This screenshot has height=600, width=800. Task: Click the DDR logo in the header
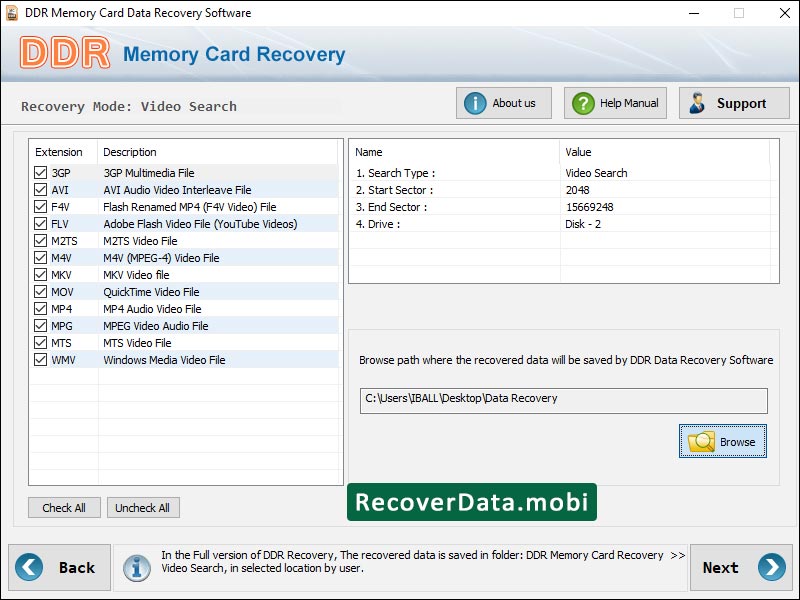[68, 52]
